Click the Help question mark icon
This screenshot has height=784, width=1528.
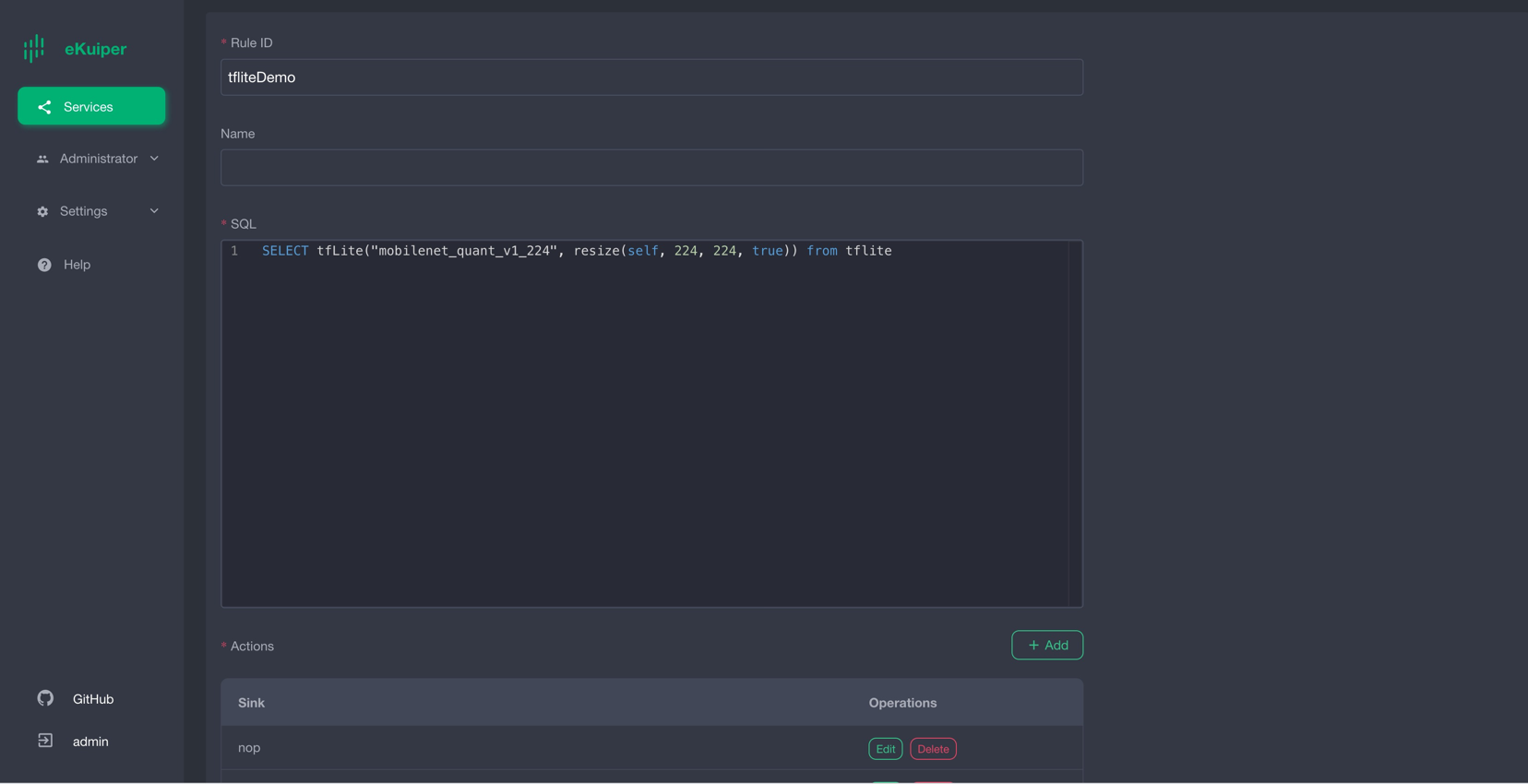coord(44,265)
